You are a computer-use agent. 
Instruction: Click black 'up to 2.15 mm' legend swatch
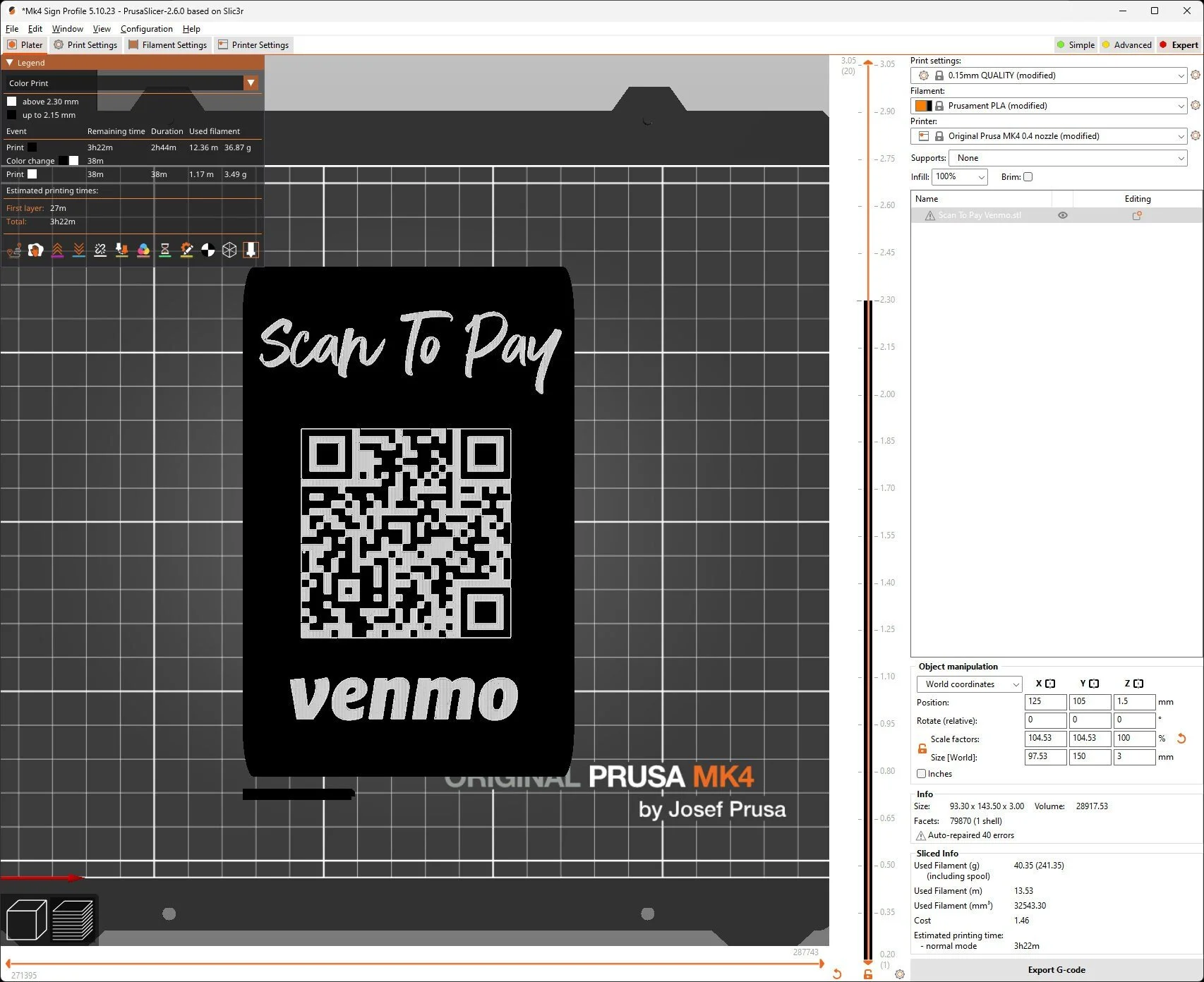tap(11, 115)
